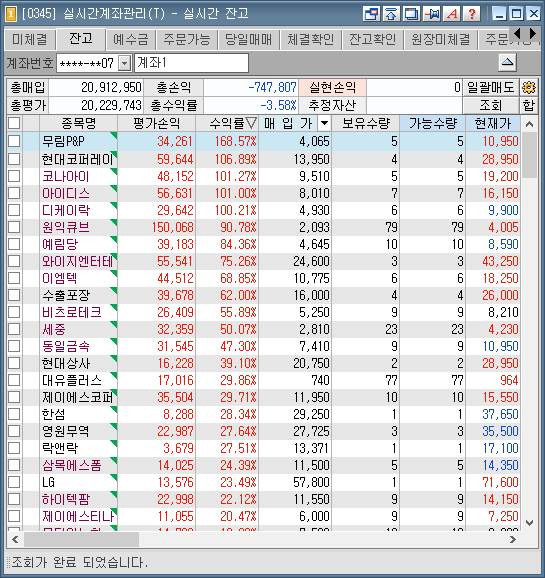The height and width of the screenshot is (578, 545).
Task: Click the 71,600 current price for LG
Action: (500, 482)
